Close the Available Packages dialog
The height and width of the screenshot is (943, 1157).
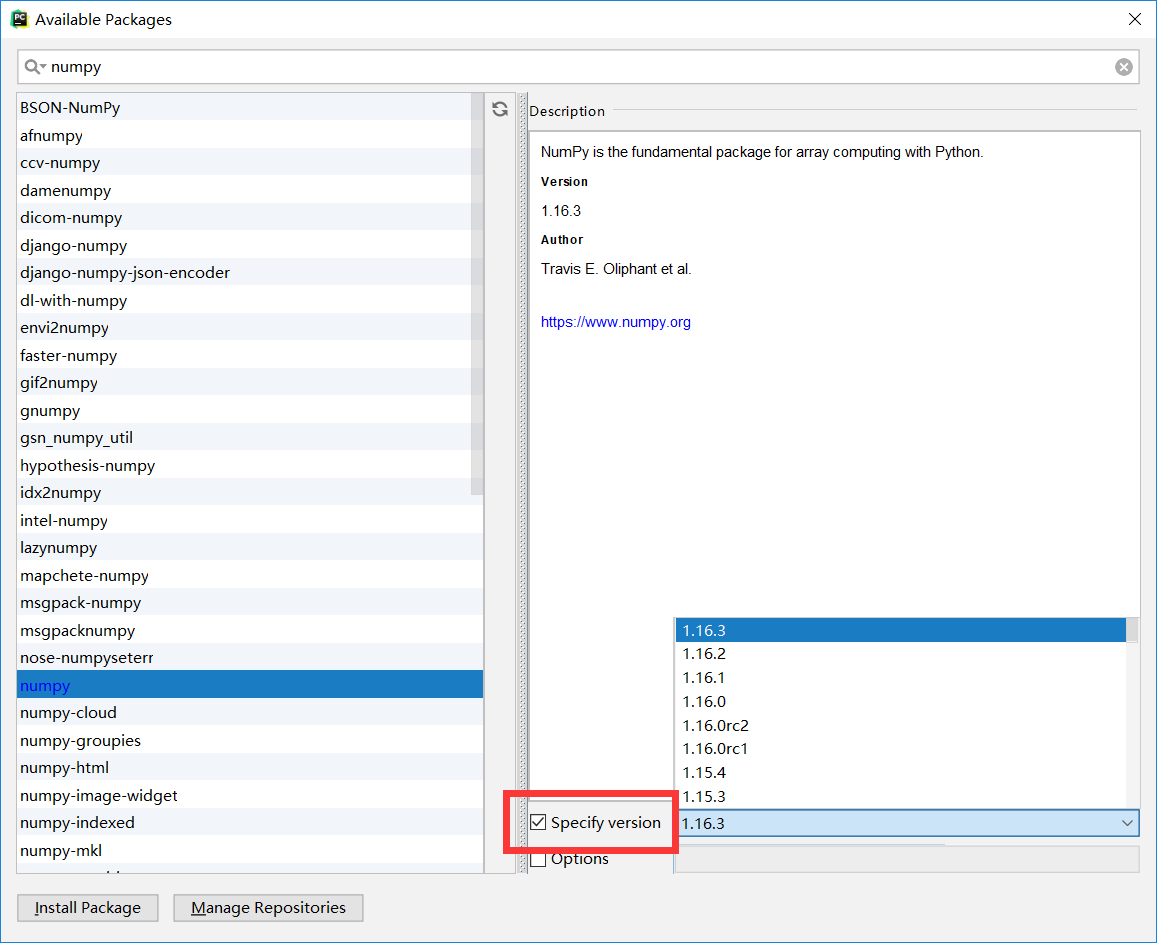[1134, 19]
